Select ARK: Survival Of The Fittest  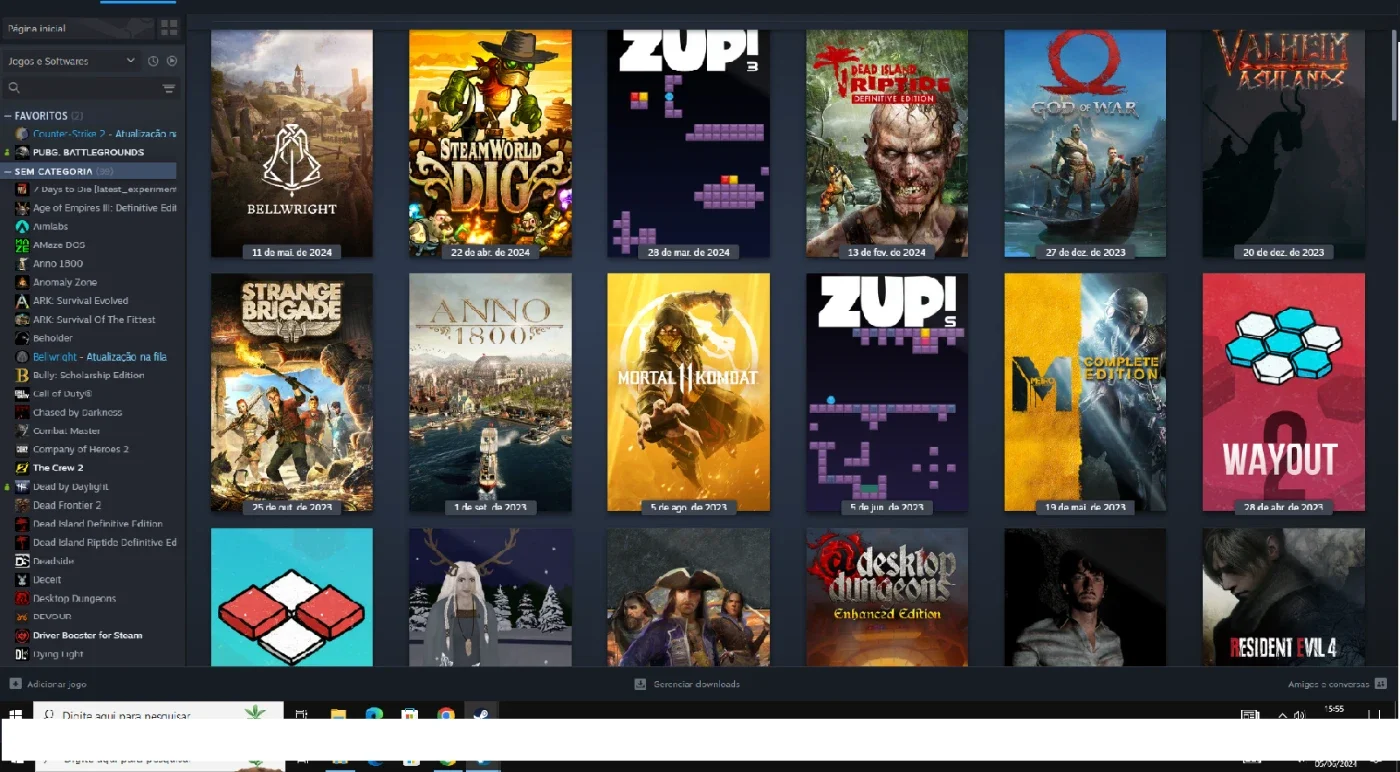tap(95, 320)
